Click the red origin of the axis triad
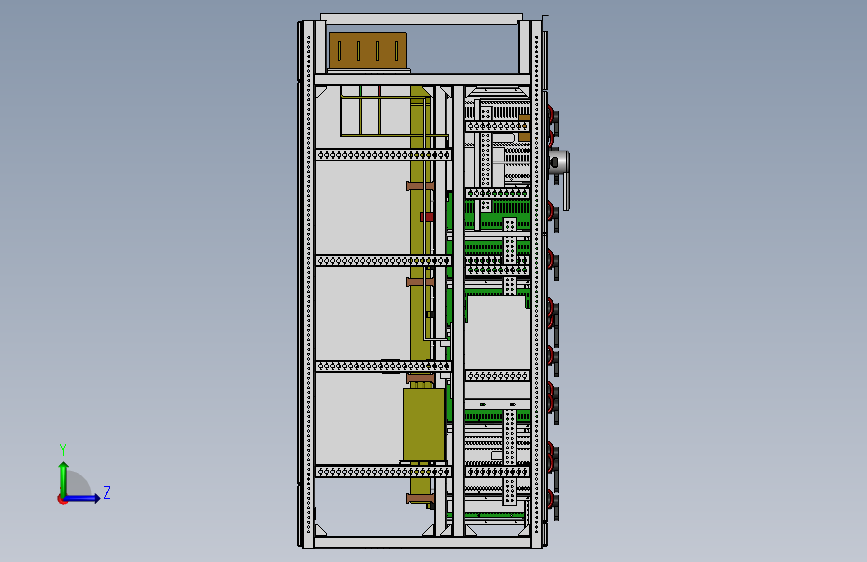The height and width of the screenshot is (562, 867). tap(62, 499)
